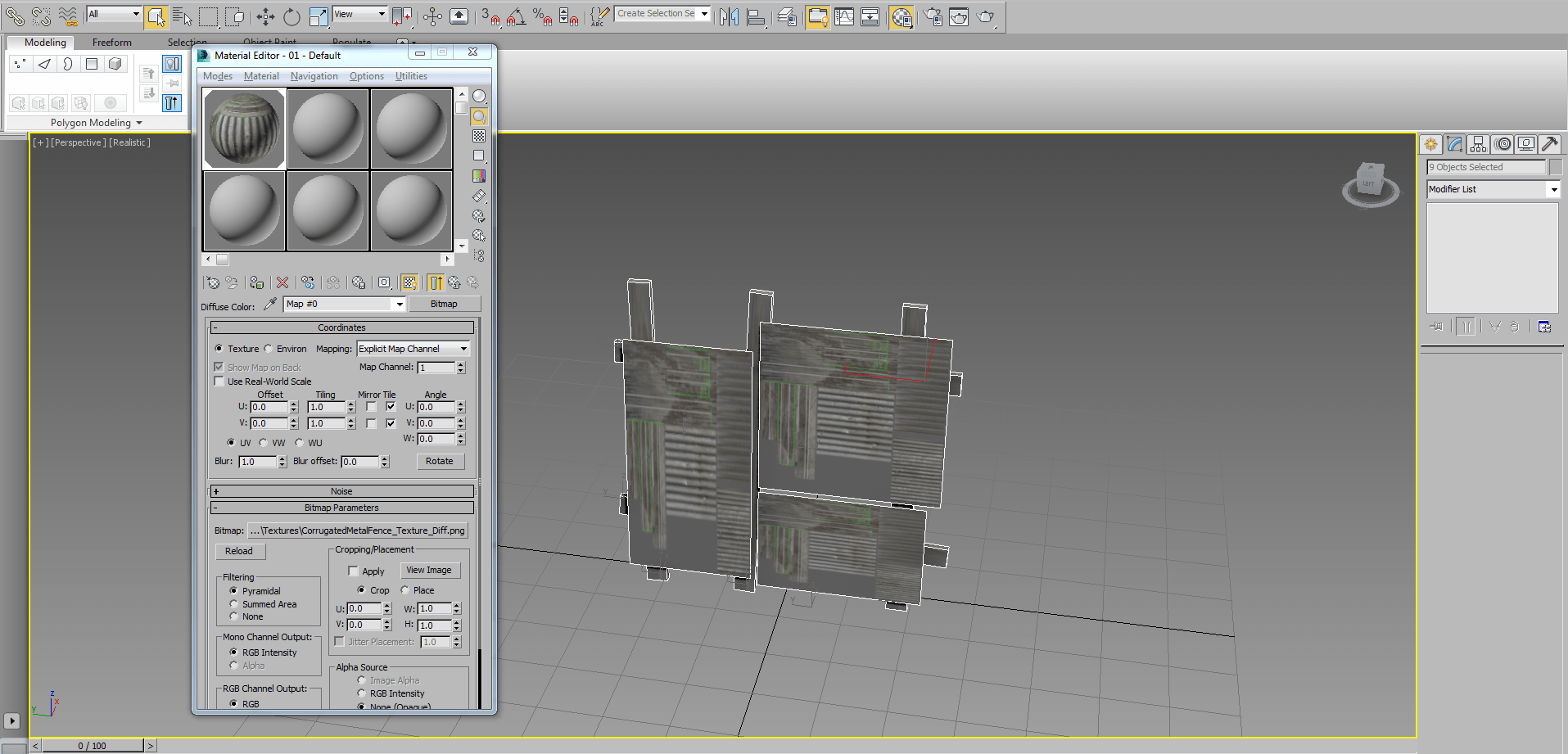Toggle the material editor Background checker icon

[x=479, y=136]
